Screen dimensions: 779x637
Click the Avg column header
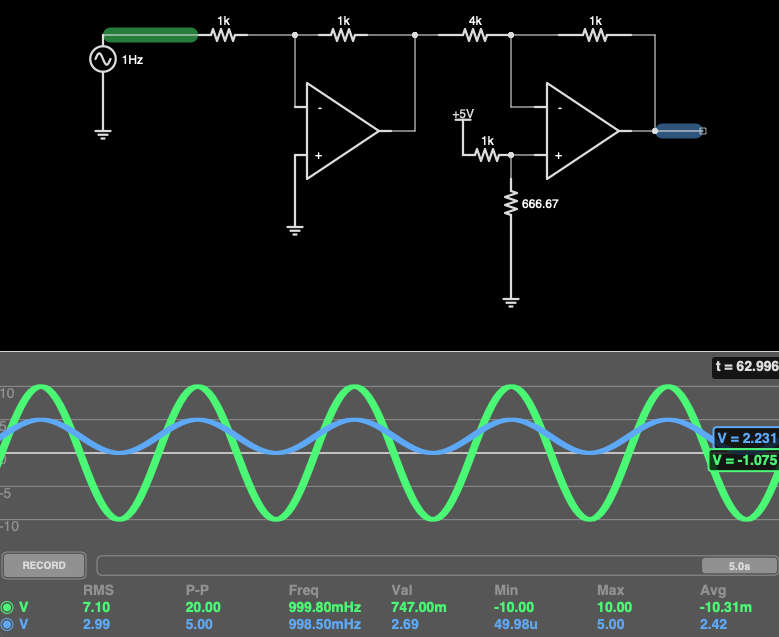click(x=713, y=590)
